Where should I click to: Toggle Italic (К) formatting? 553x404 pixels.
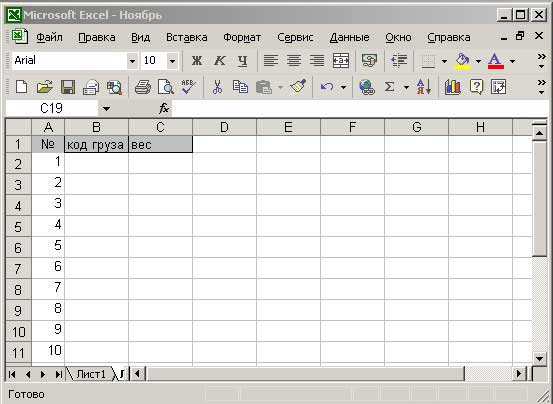pyautogui.click(x=219, y=61)
